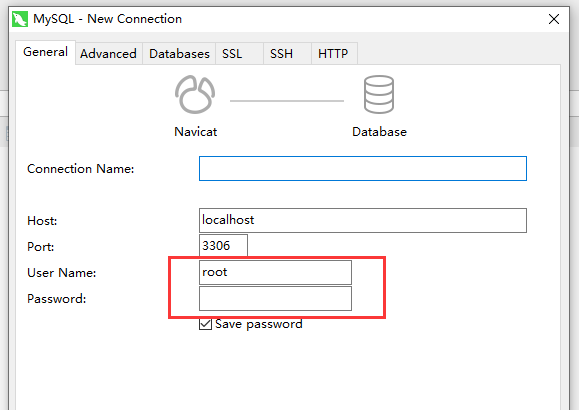Open the HTTP tab
The width and height of the screenshot is (579, 410).
[334, 54]
